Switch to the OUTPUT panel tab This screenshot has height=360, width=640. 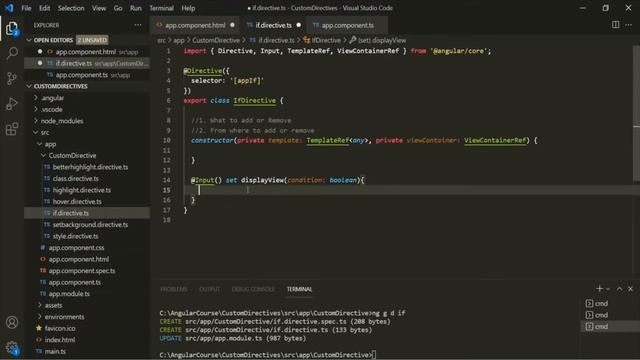(209, 289)
